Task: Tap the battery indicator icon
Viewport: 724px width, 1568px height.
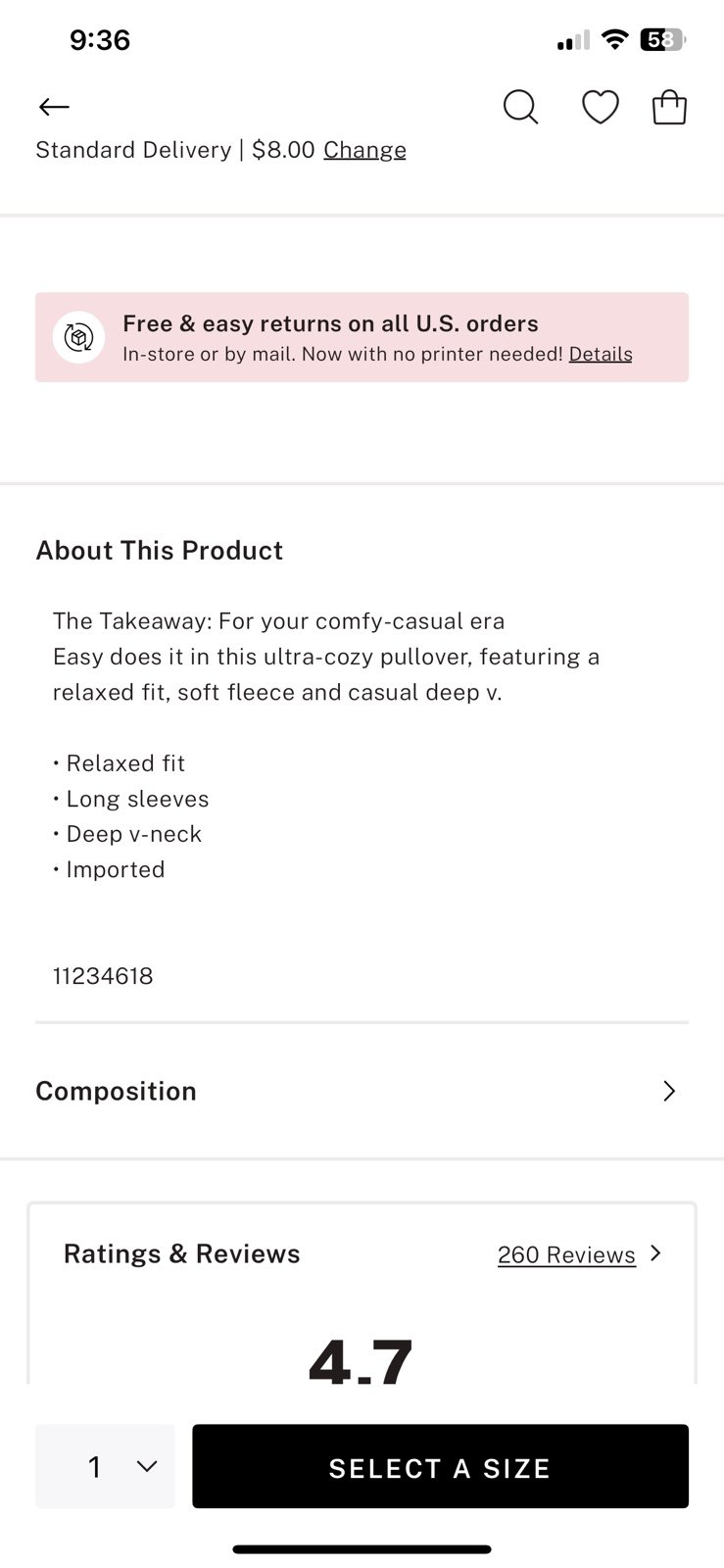Action: click(663, 39)
